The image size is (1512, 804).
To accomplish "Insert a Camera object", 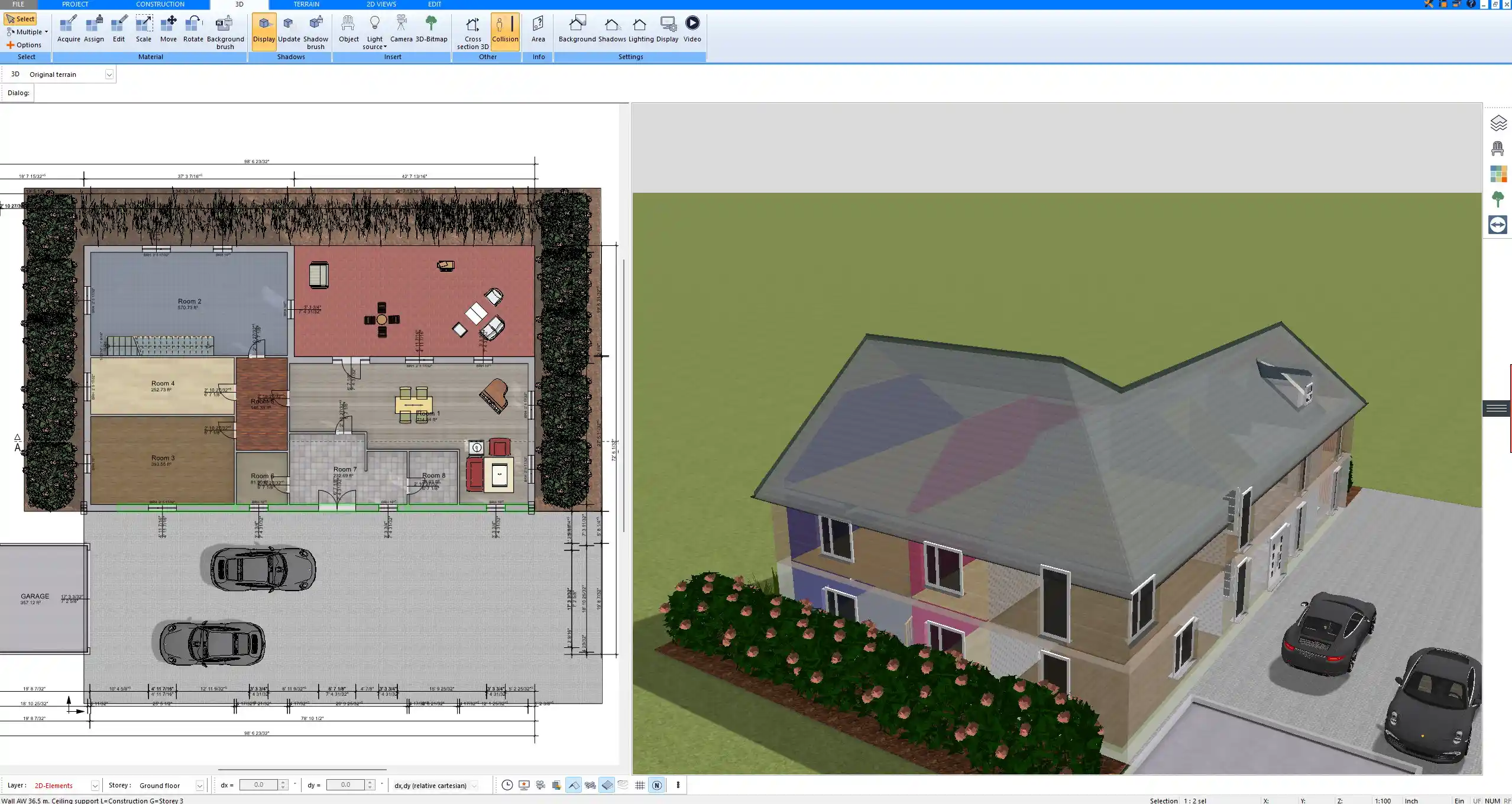I will tap(401, 29).
